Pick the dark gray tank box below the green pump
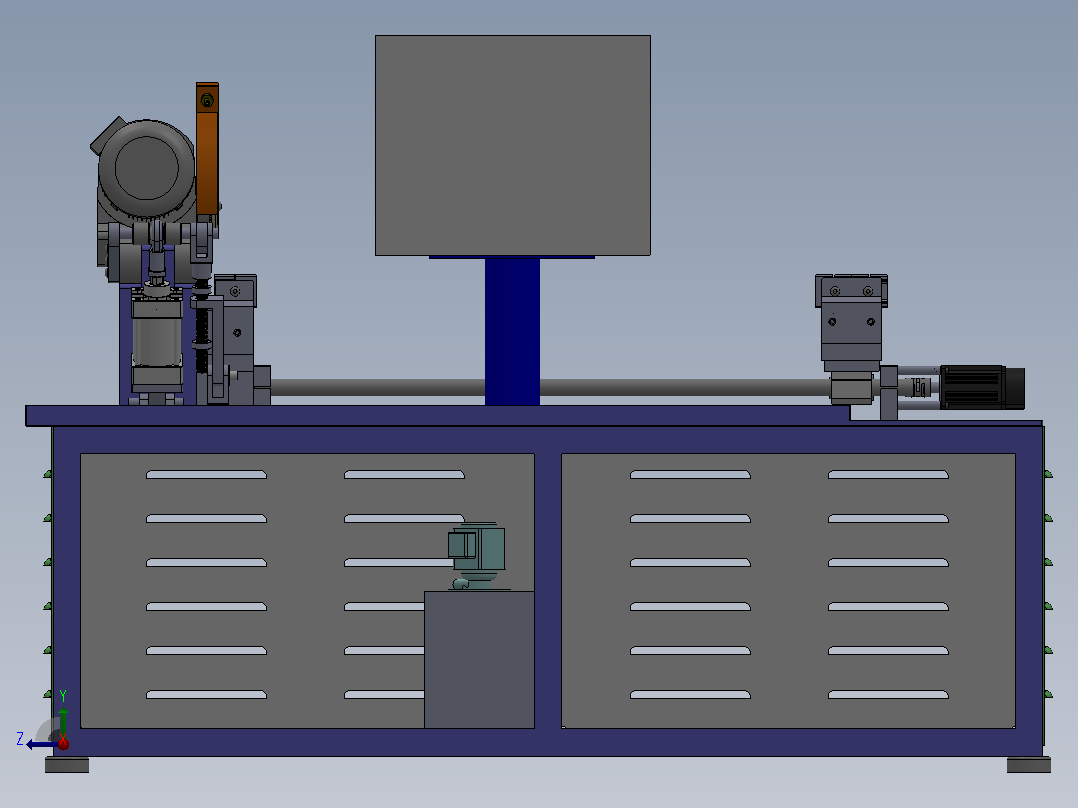This screenshot has height=808, width=1078. click(x=479, y=659)
